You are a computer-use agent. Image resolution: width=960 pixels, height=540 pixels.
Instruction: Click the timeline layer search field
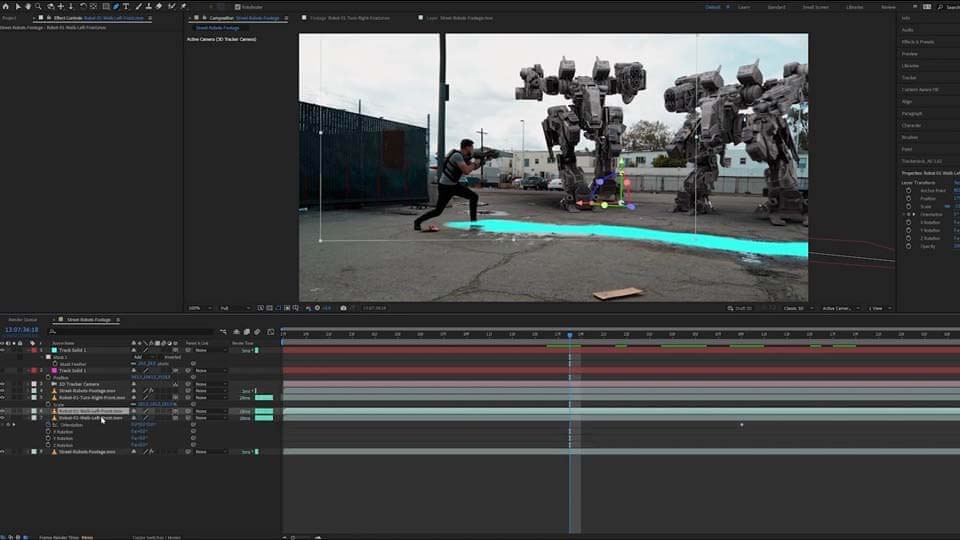(x=132, y=331)
